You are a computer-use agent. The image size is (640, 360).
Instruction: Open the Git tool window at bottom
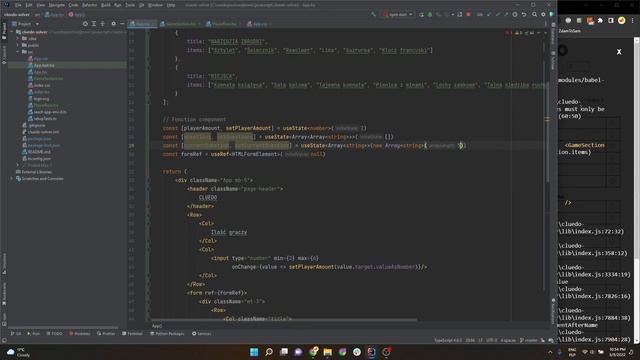[x=16, y=333]
